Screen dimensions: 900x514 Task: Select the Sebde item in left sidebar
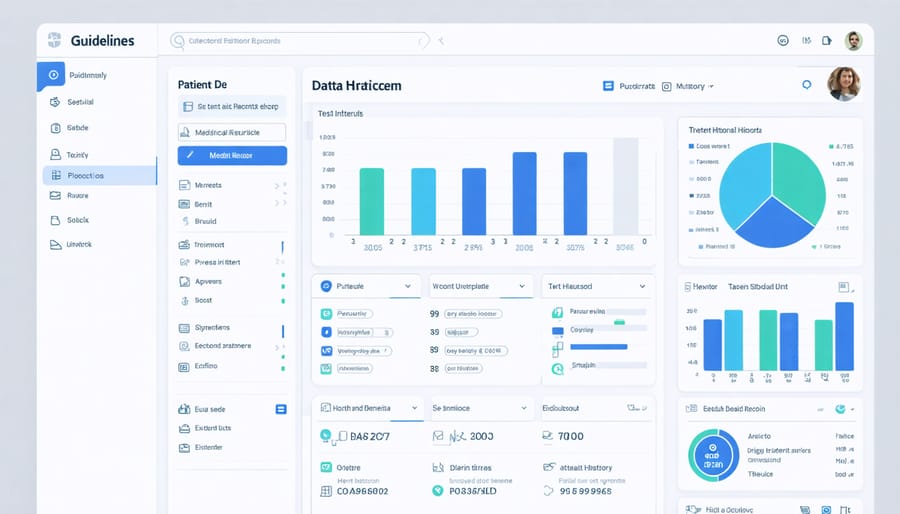[x=78, y=128]
